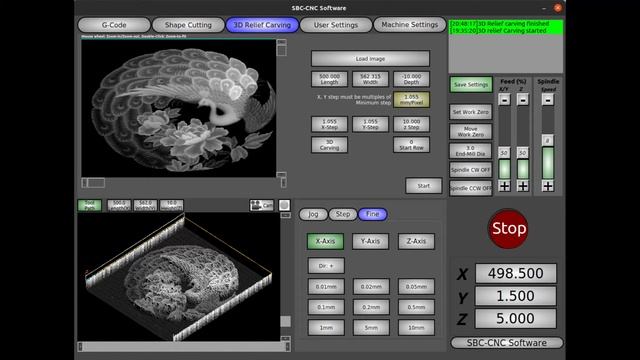Screen dimensions: 640x360
Task: Pick the 0.02mm step size
Action: 371,287
